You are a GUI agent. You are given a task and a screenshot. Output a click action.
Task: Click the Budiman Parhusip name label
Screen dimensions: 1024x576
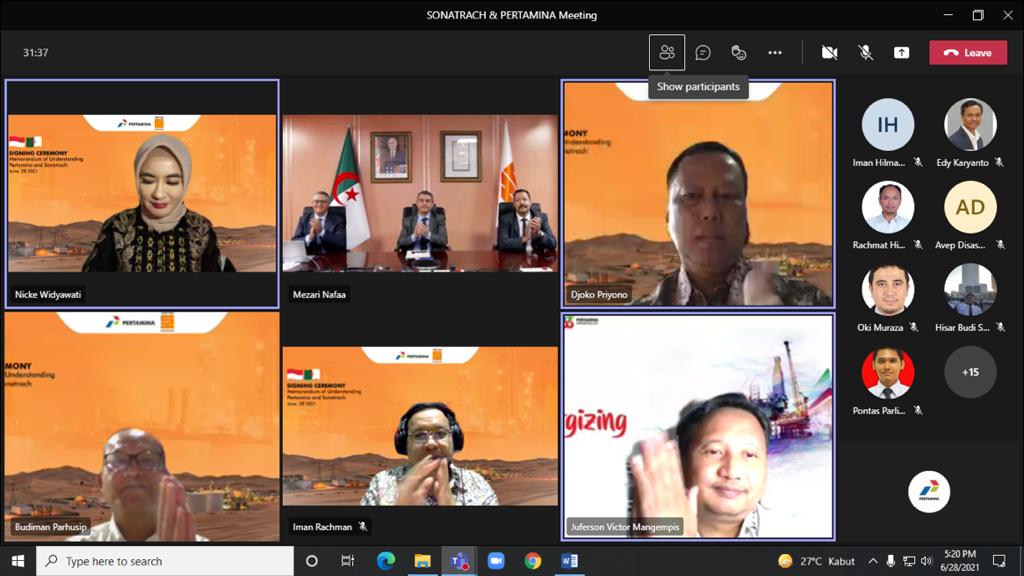pos(50,526)
